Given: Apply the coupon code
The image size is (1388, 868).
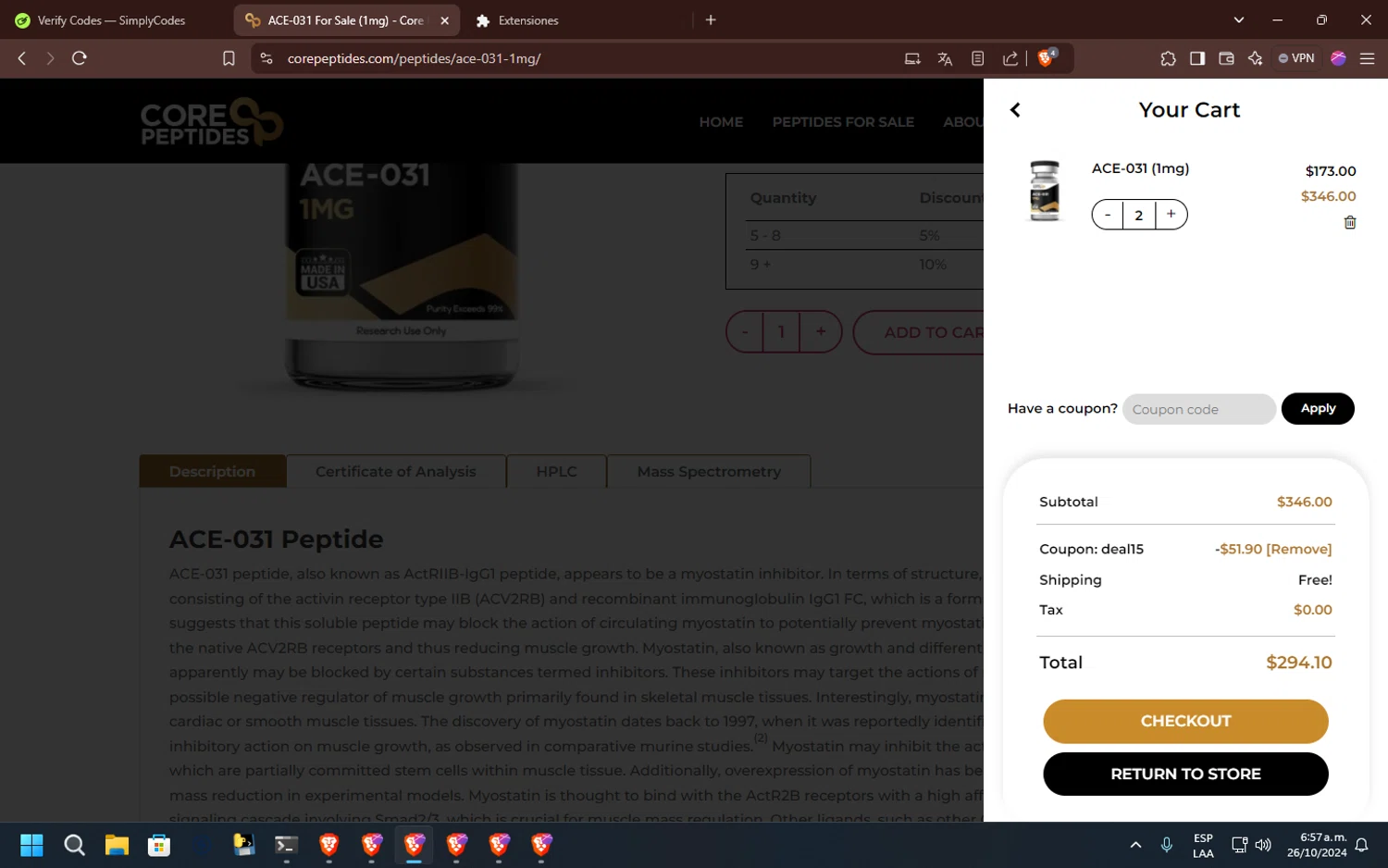Looking at the screenshot, I should point(1318,409).
